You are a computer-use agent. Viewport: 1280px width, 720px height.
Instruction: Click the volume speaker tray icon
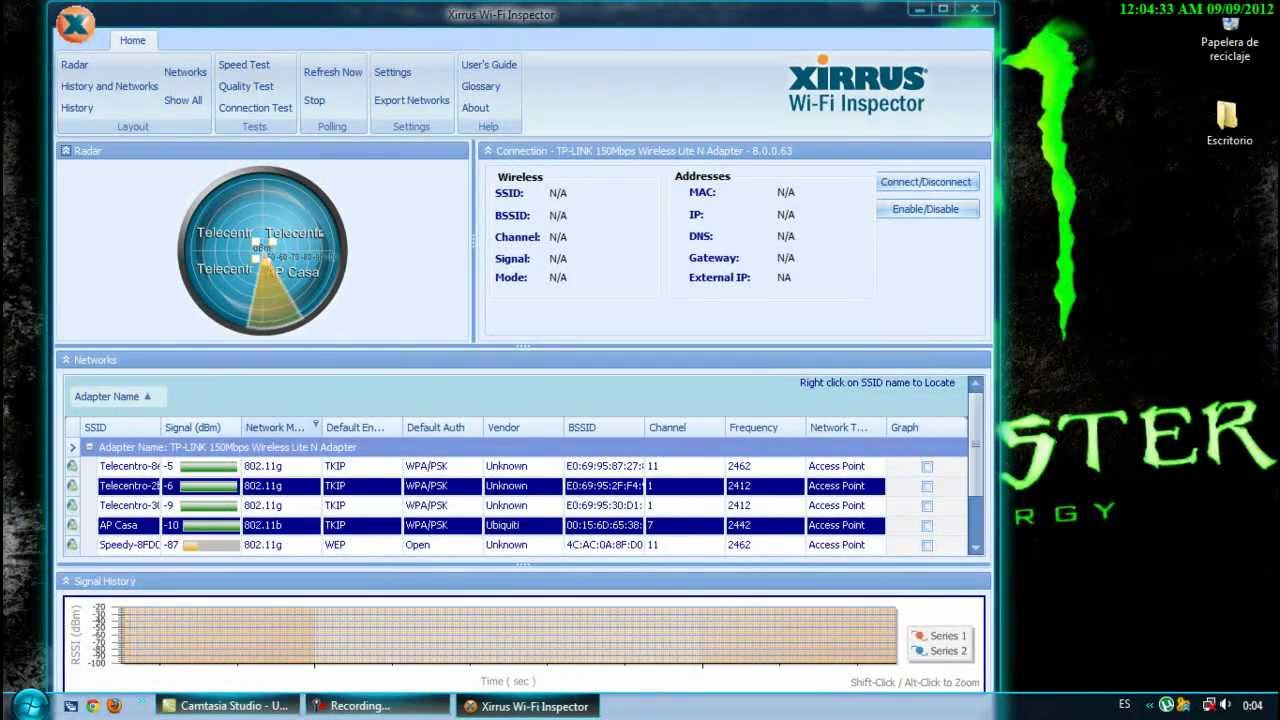click(1226, 705)
